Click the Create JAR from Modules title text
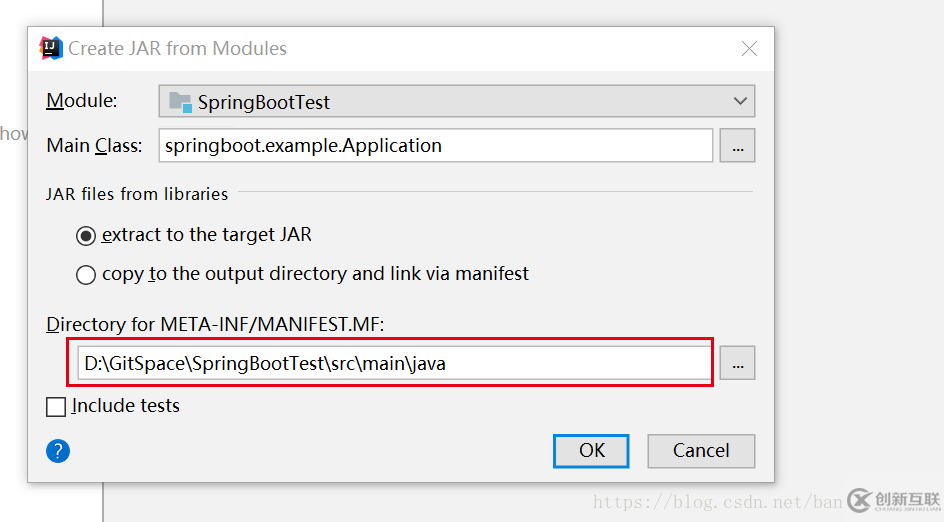The width and height of the screenshot is (944, 522). (x=178, y=48)
